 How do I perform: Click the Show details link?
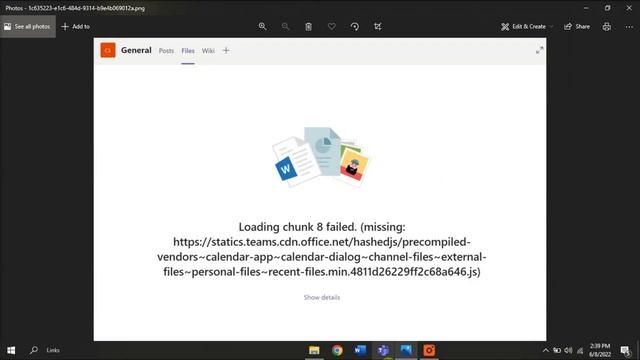(322, 297)
